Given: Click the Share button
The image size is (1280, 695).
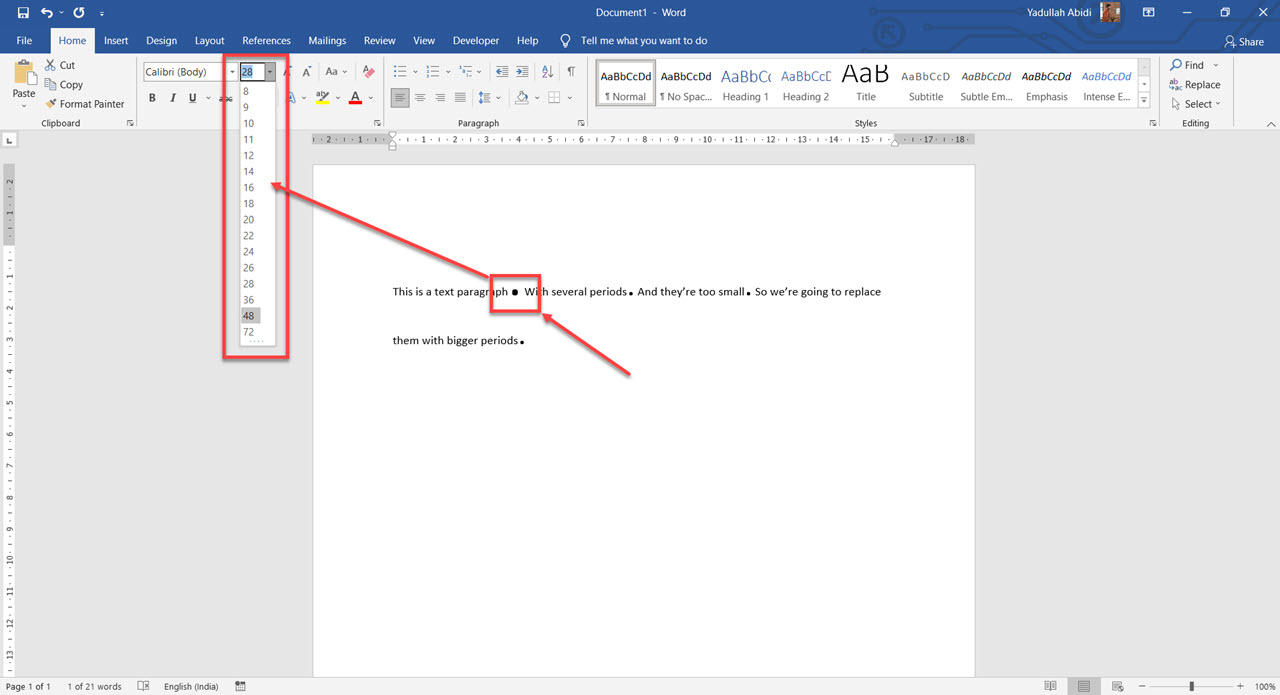Looking at the screenshot, I should coord(1244,40).
